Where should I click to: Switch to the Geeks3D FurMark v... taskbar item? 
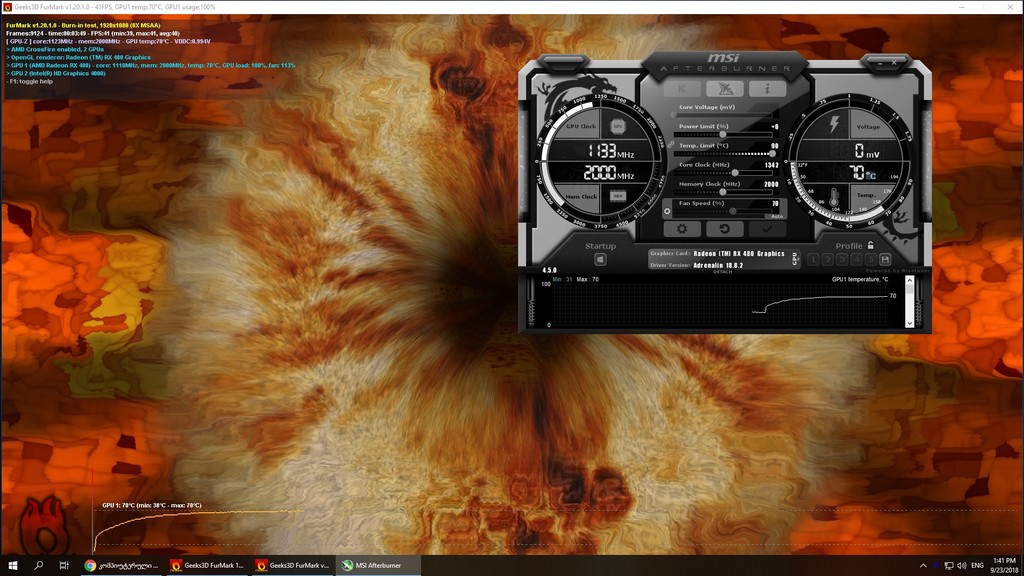click(293, 566)
